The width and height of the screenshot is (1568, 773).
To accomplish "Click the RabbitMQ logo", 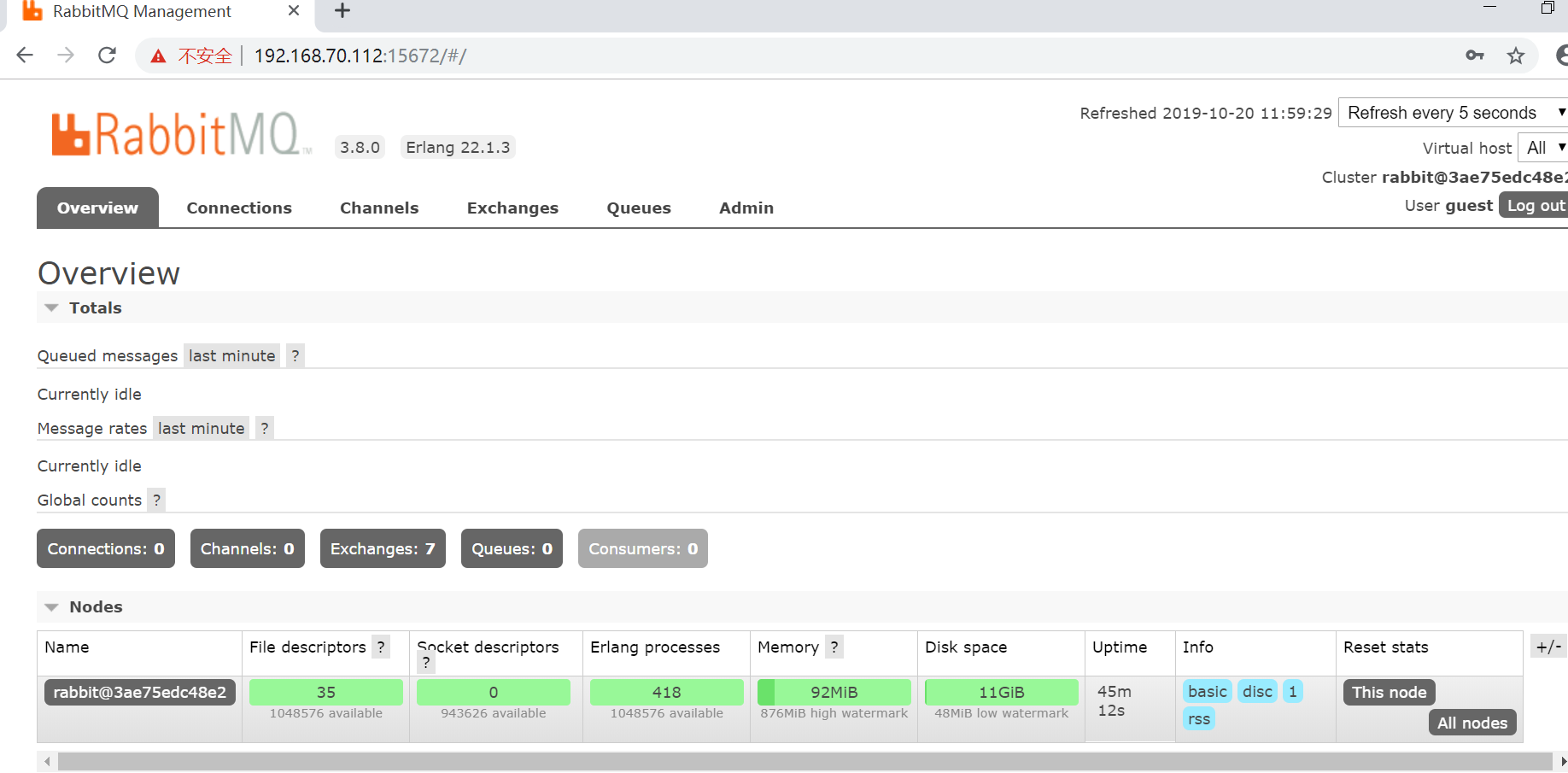I will [x=177, y=132].
